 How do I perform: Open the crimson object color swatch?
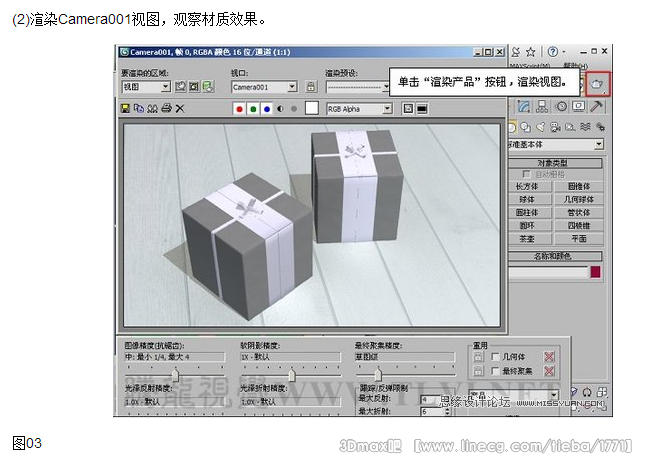[596, 272]
